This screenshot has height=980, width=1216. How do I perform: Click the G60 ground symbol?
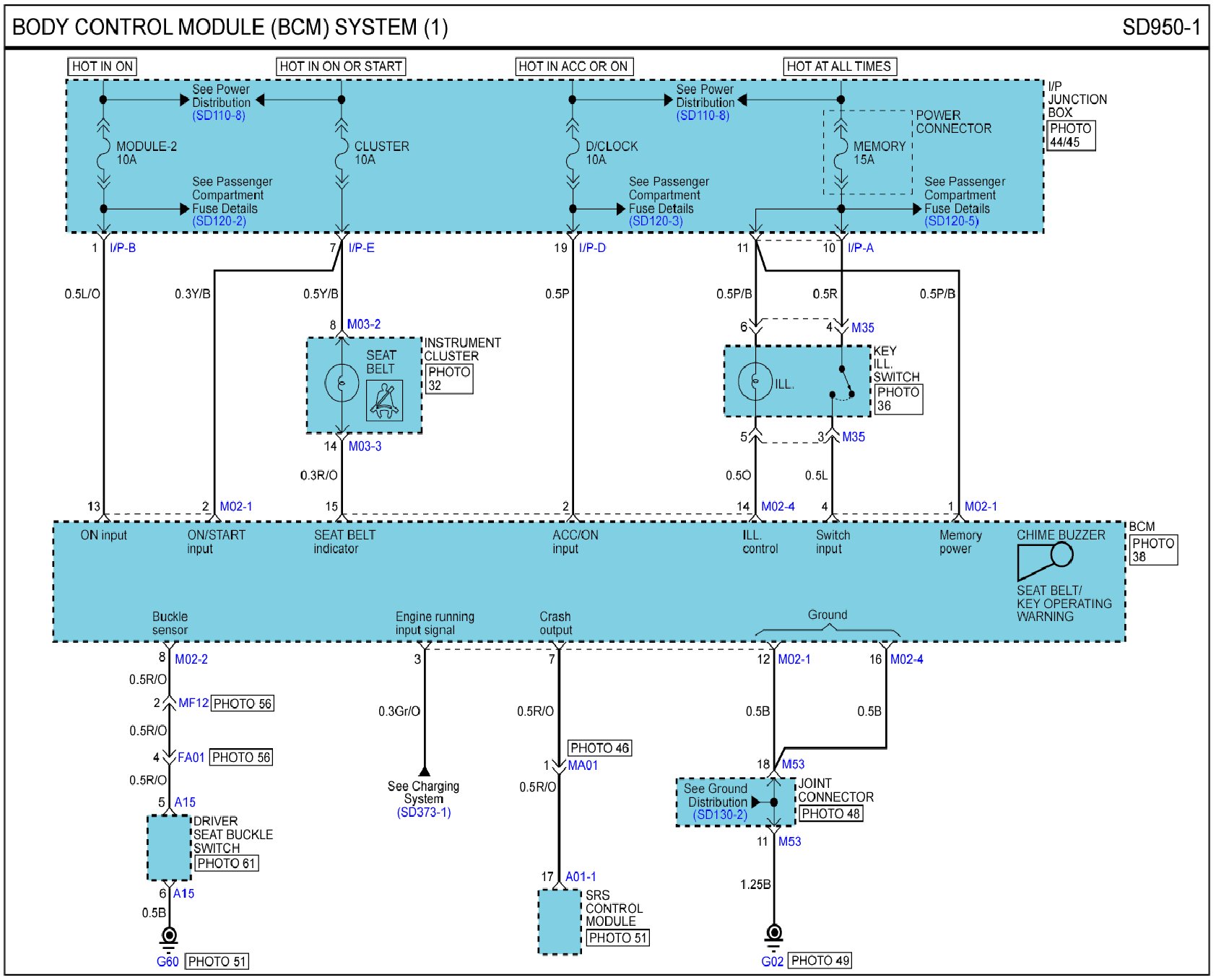click(169, 937)
